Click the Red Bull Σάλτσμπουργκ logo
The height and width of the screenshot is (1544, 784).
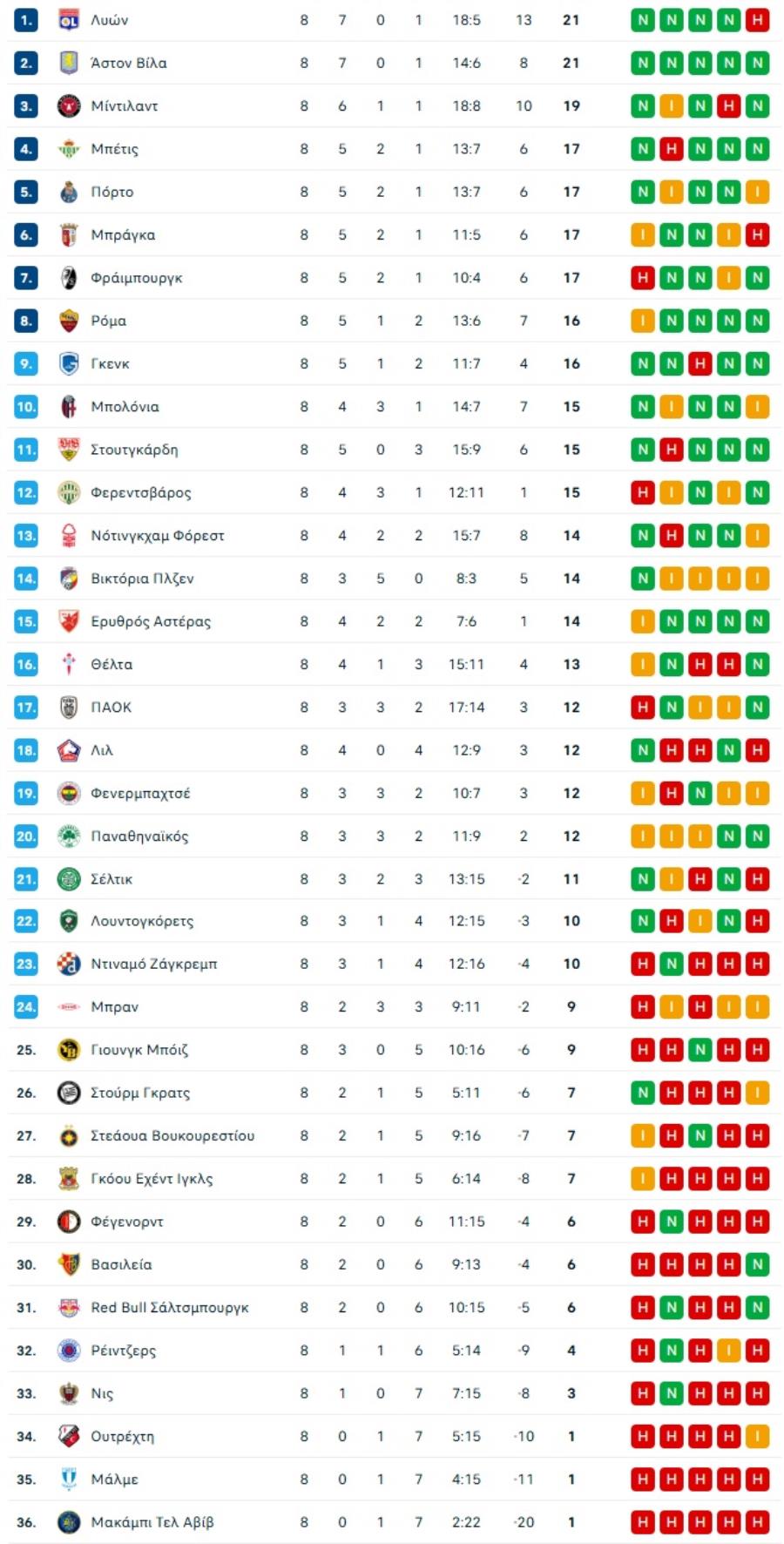pos(69,1308)
